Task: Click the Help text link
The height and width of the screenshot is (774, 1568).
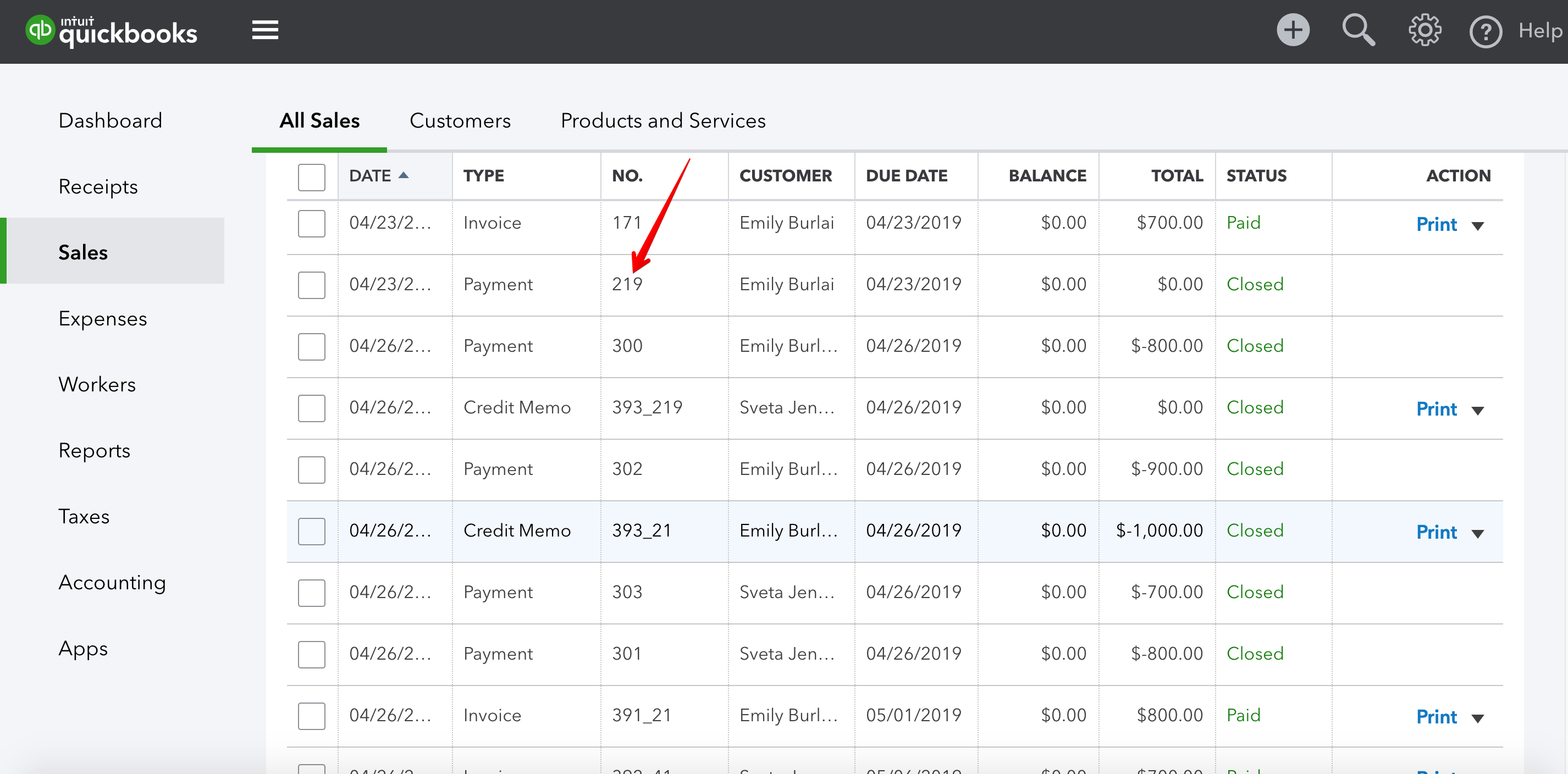Action: [x=1541, y=30]
